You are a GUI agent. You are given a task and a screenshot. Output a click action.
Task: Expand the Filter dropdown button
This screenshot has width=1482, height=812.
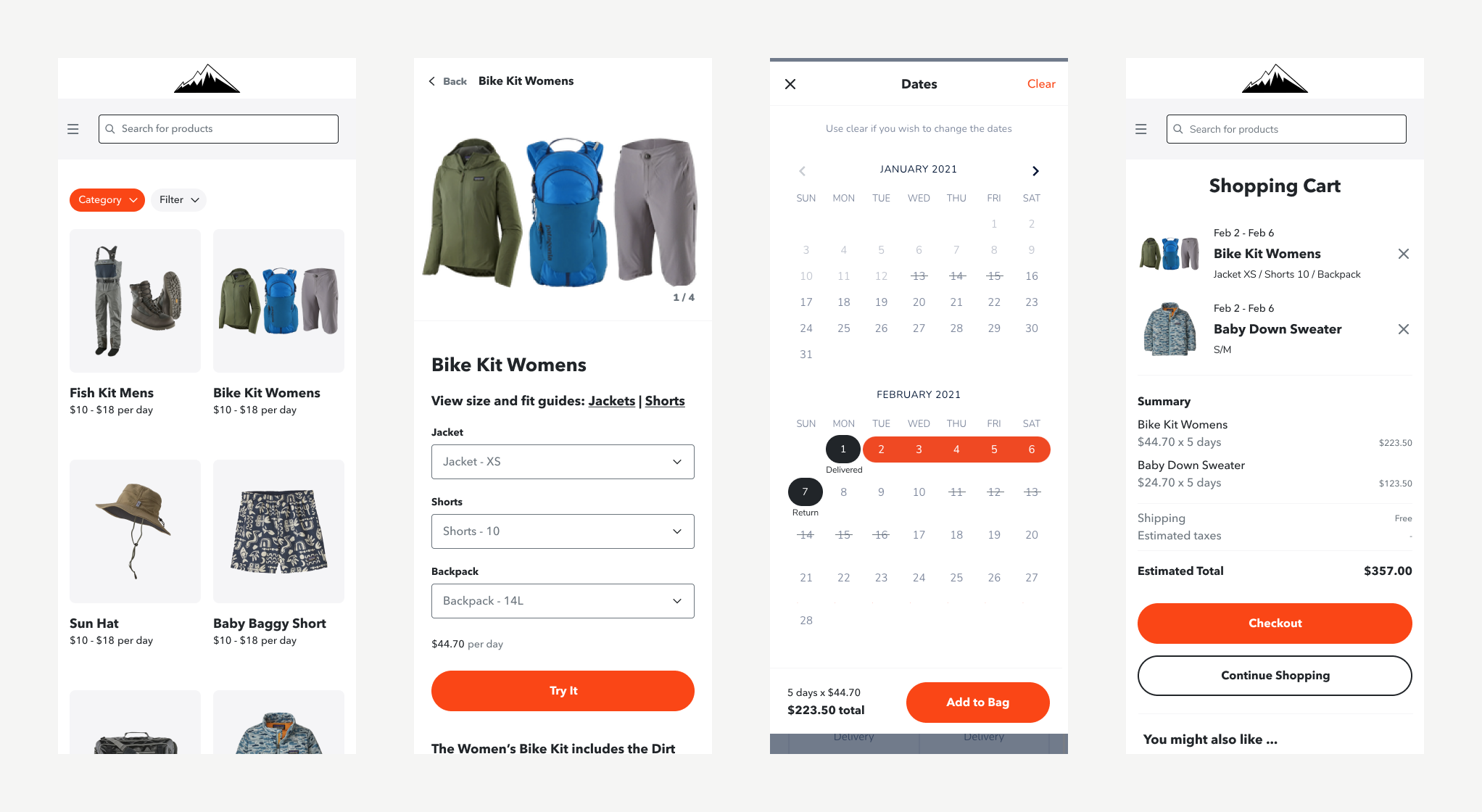coord(179,199)
